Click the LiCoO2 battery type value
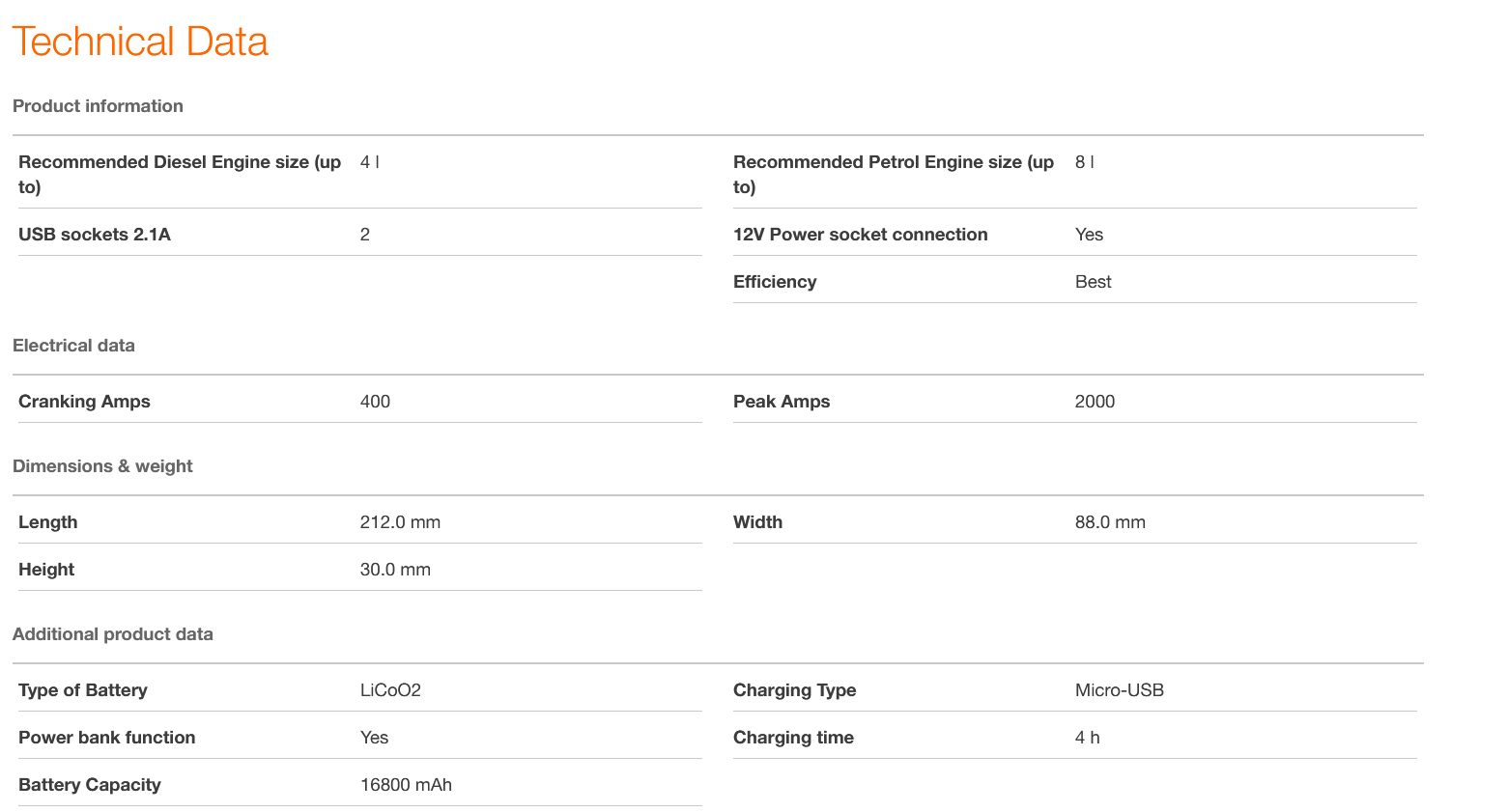This screenshot has width=1508, height=812. [390, 690]
